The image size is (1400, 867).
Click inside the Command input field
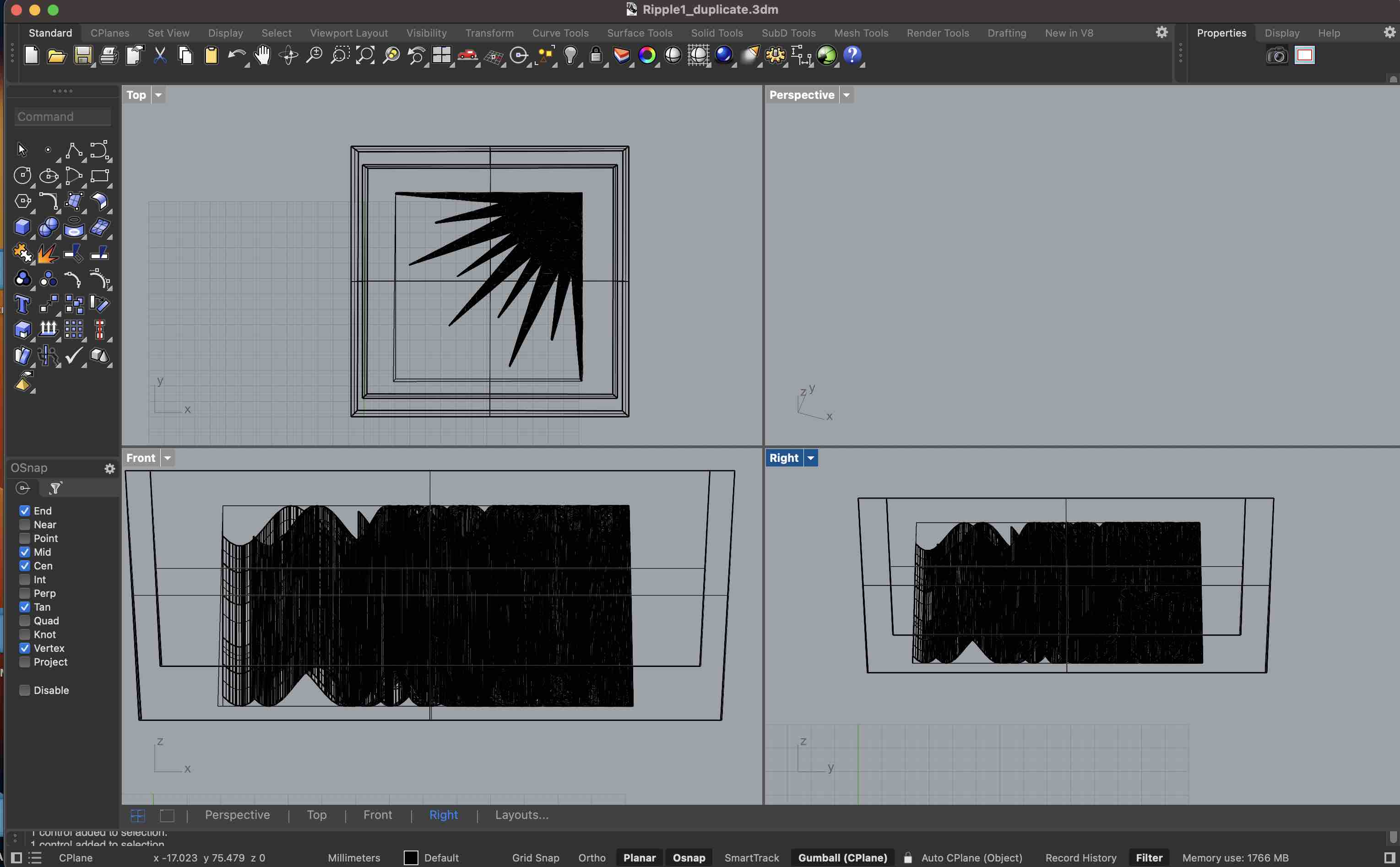pos(62,116)
